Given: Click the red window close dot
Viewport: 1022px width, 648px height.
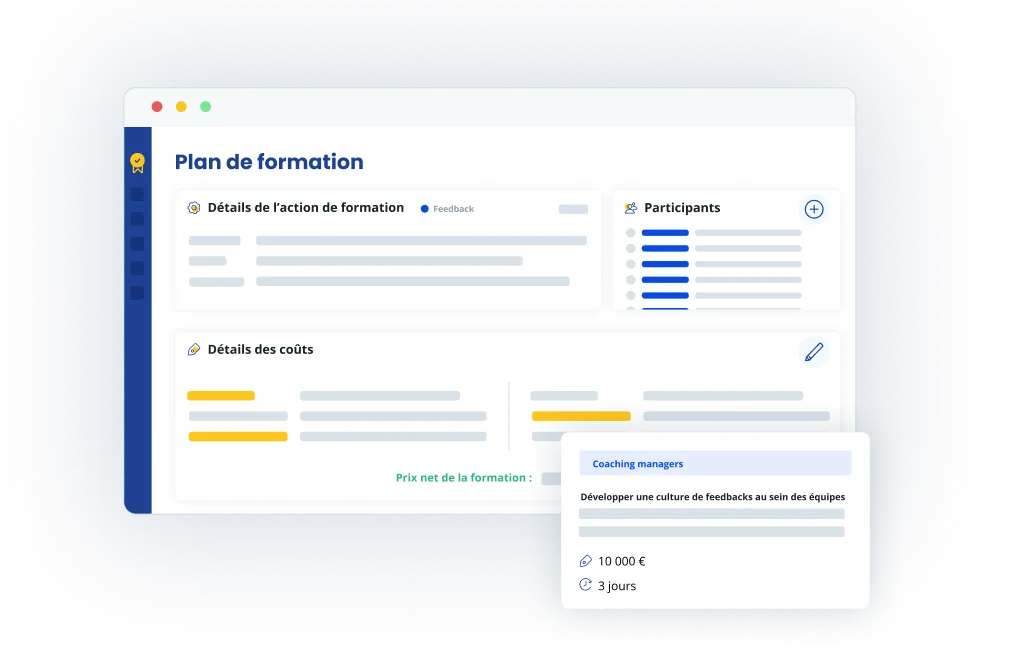Looking at the screenshot, I should 157,106.
